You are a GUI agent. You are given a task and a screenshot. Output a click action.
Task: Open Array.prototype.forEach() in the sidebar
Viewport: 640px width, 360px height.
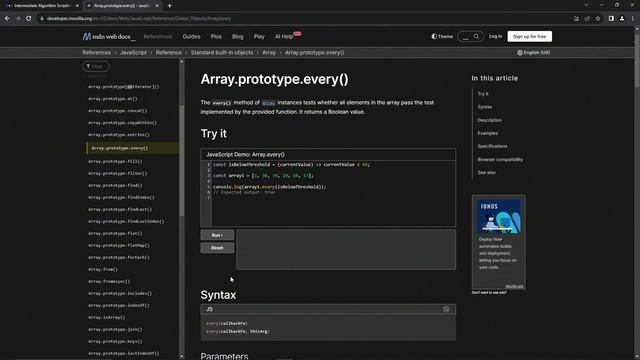[119, 258]
